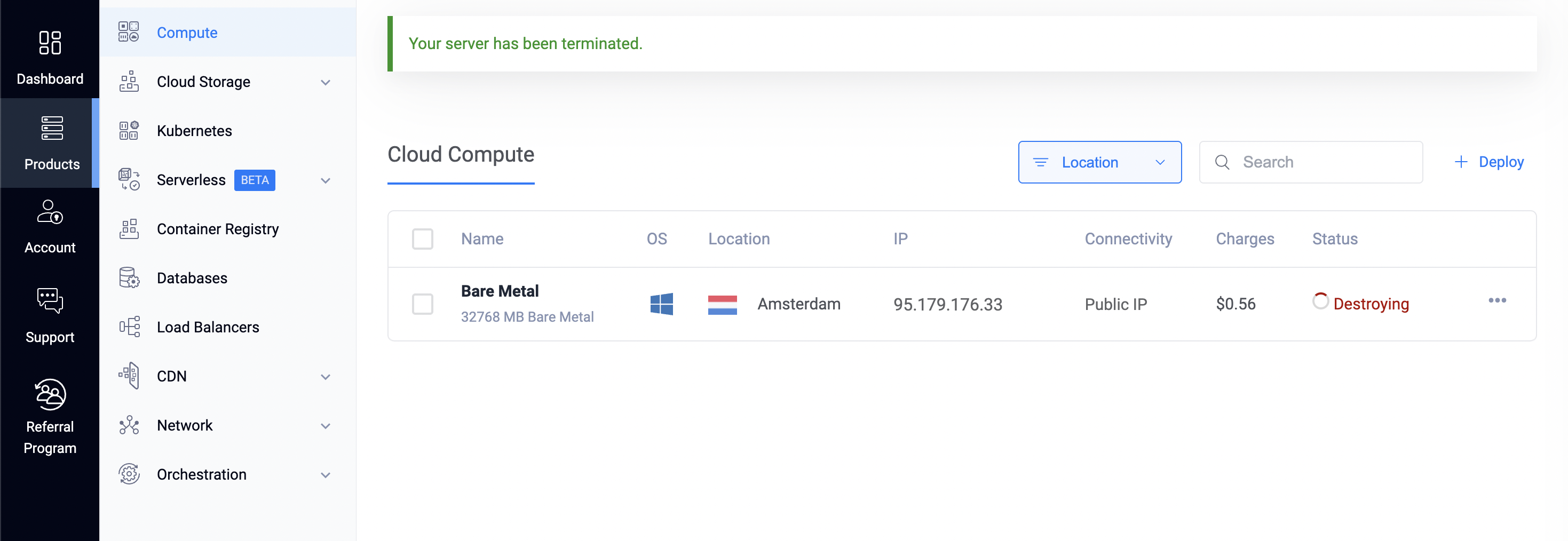1568x541 pixels.
Task: Open the Support chat icon
Action: (50, 300)
